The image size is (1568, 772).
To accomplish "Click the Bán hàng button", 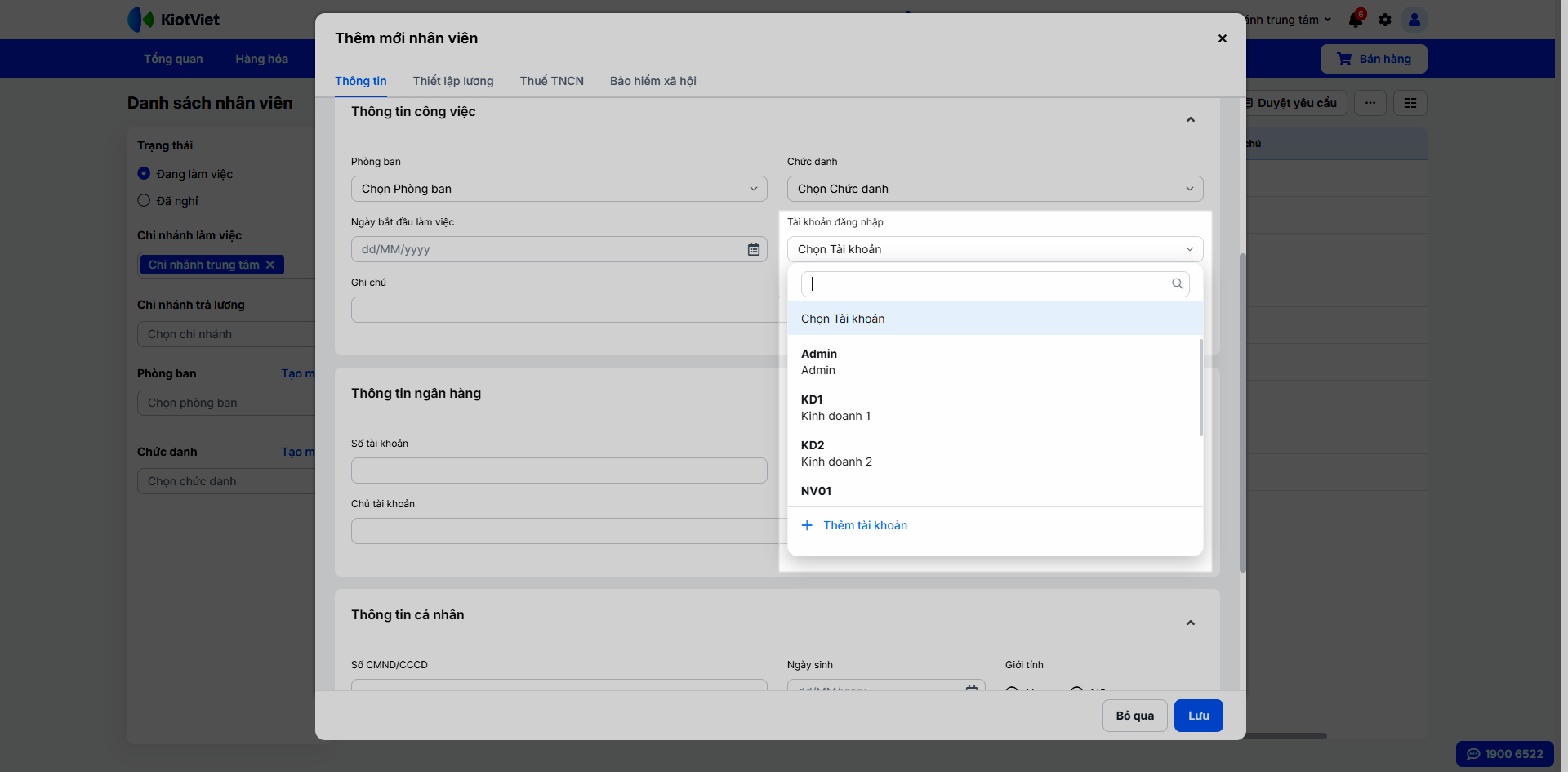I will click(1374, 59).
